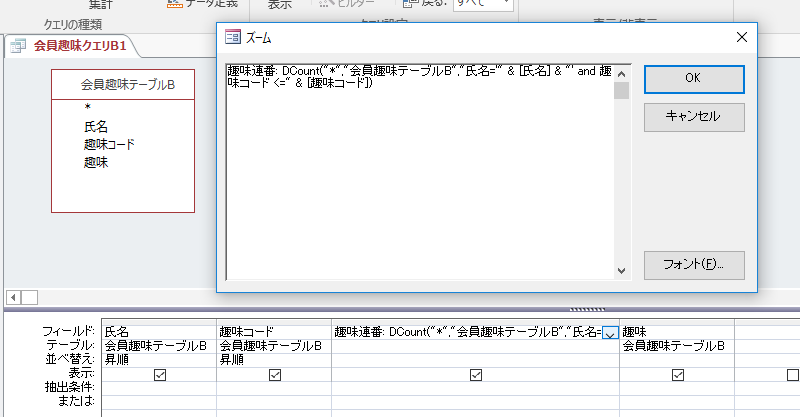Toggle the 表示 checkbox for 氏名 column
The width and height of the screenshot is (800, 417).
click(160, 375)
